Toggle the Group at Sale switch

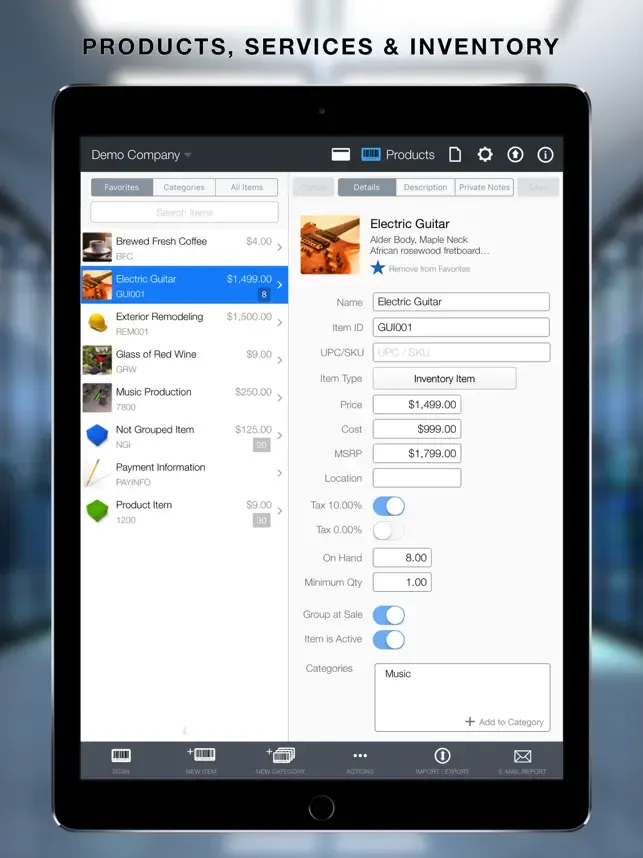tap(389, 615)
